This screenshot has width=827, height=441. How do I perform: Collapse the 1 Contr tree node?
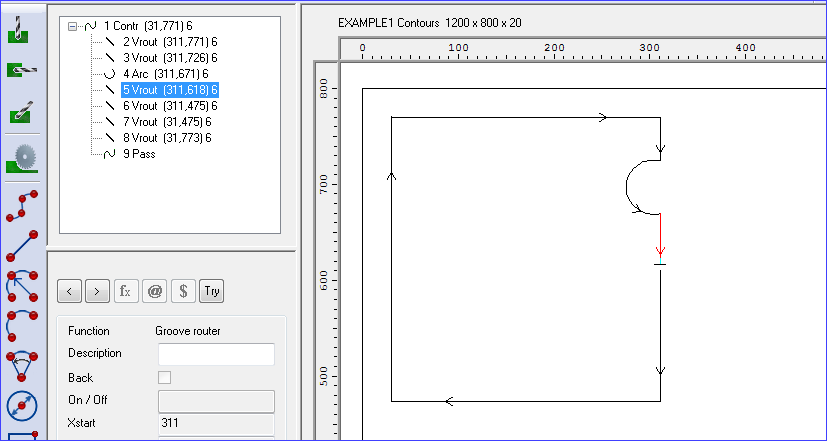tap(72, 26)
